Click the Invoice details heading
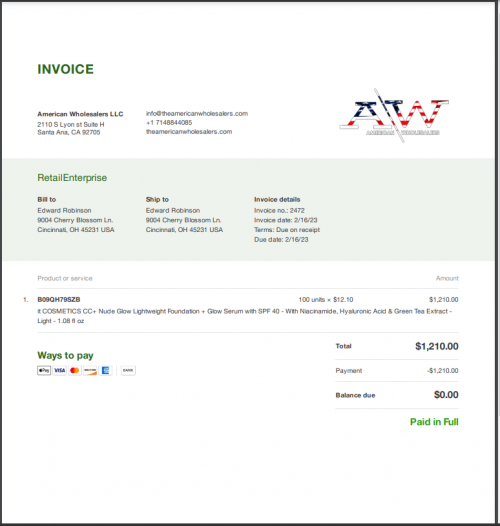This screenshot has width=500, height=526. pos(277,199)
